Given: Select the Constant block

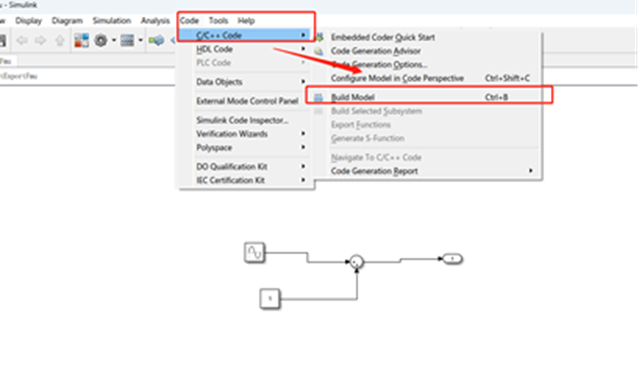Looking at the screenshot, I should click(x=270, y=299).
